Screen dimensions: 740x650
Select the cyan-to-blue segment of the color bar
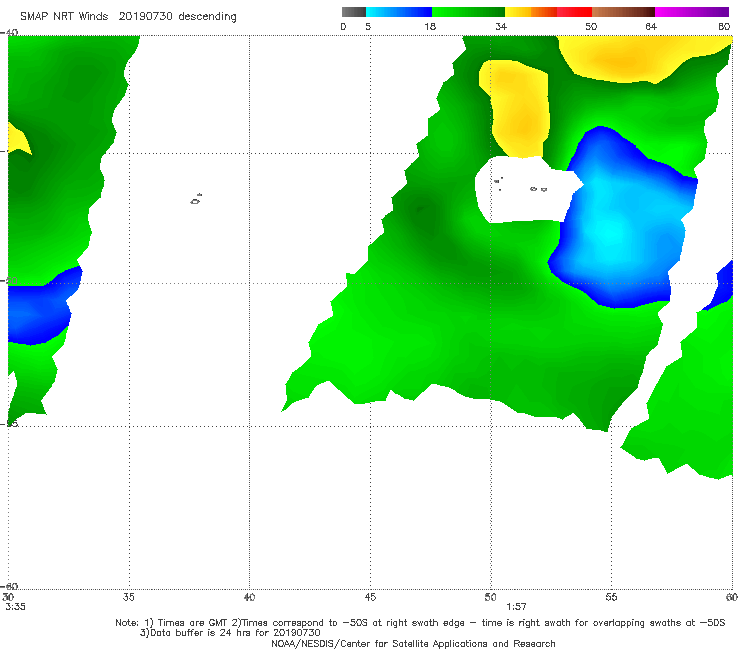399,12
